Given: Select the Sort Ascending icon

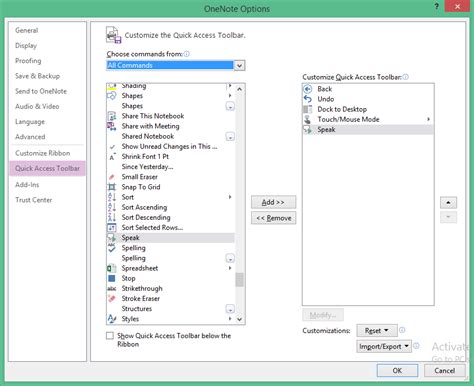Looking at the screenshot, I should click(x=112, y=207).
